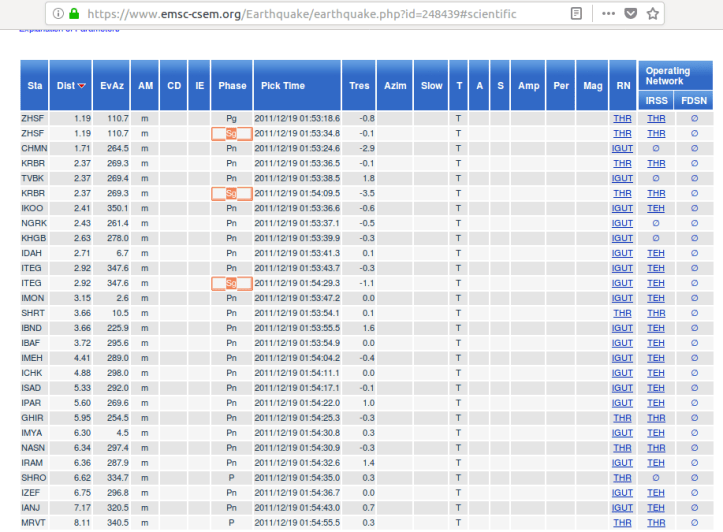This screenshot has width=723, height=532.
Task: Select the highlighted Sg phase for KRBR
Action: click(231, 193)
